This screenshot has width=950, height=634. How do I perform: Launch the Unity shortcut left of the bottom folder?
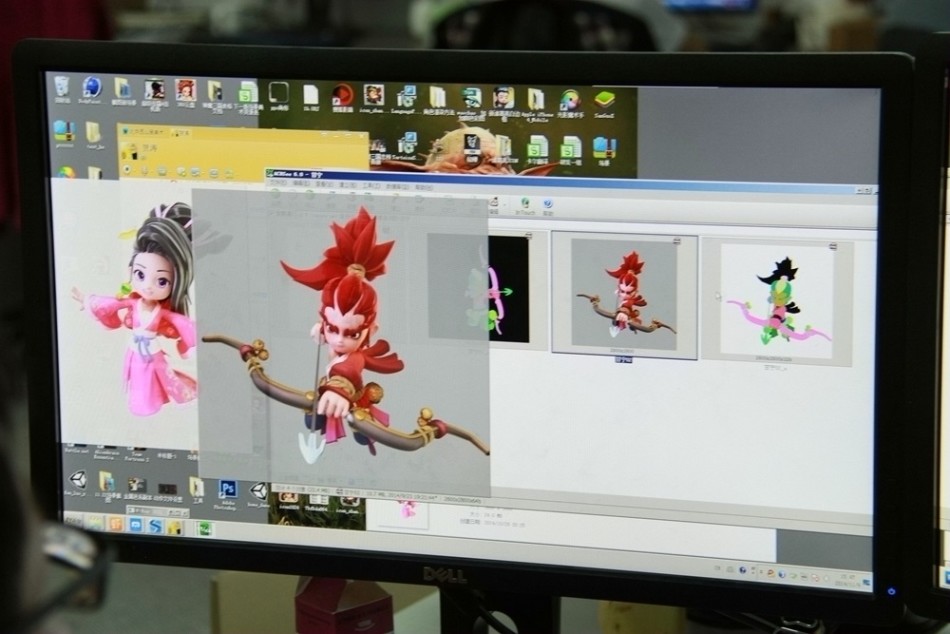[78, 479]
